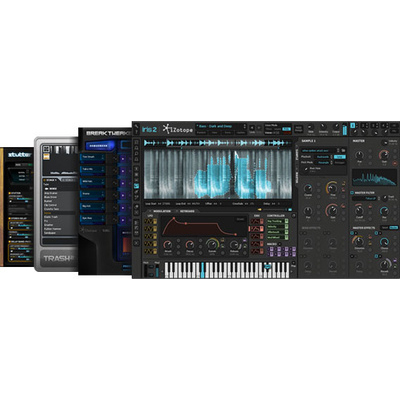Open the Playback mode dropdown
This screenshot has height=400, width=400.
[x=323, y=157]
